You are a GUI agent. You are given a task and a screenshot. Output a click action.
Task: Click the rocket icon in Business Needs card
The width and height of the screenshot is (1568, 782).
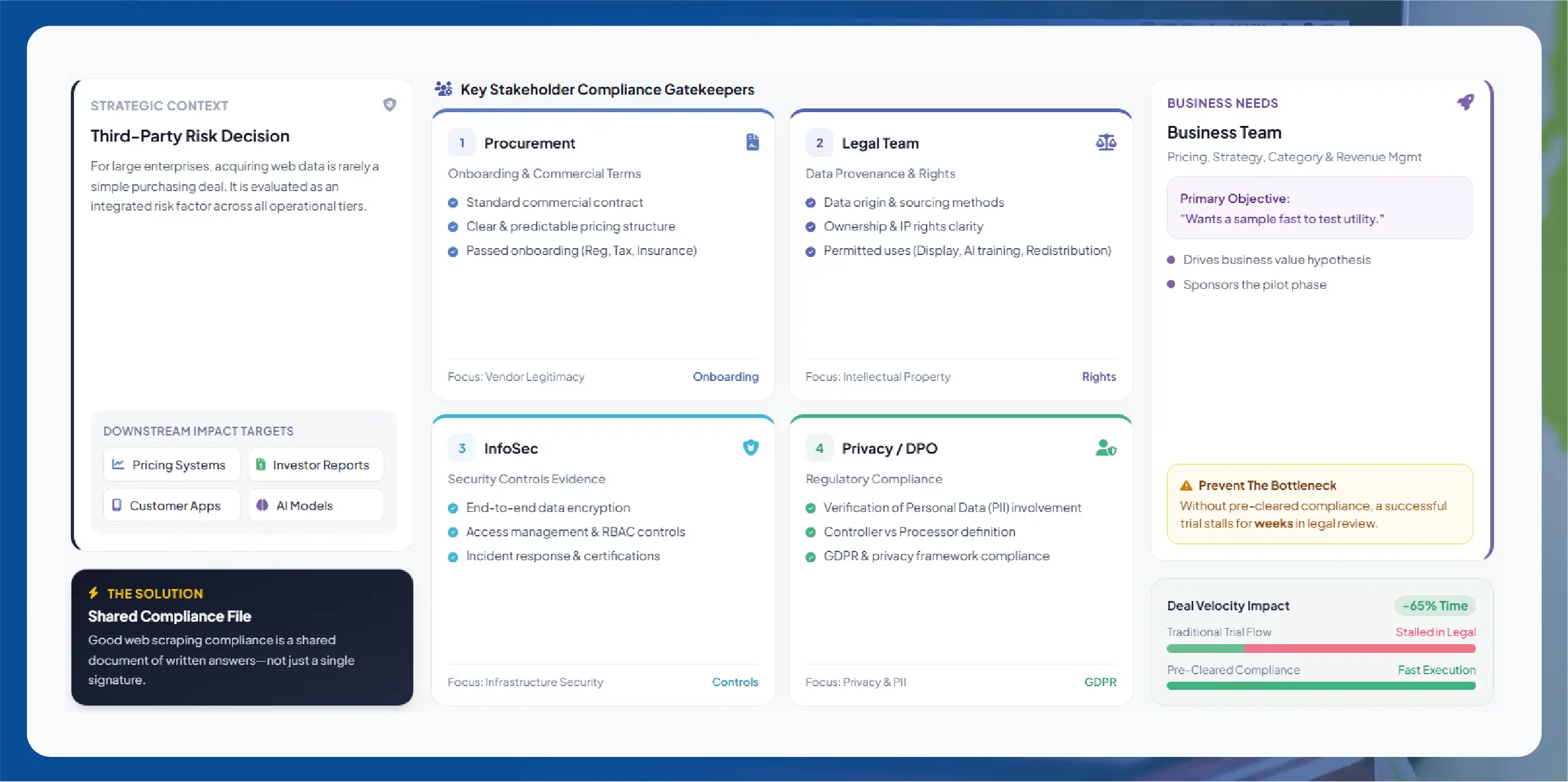(x=1465, y=102)
